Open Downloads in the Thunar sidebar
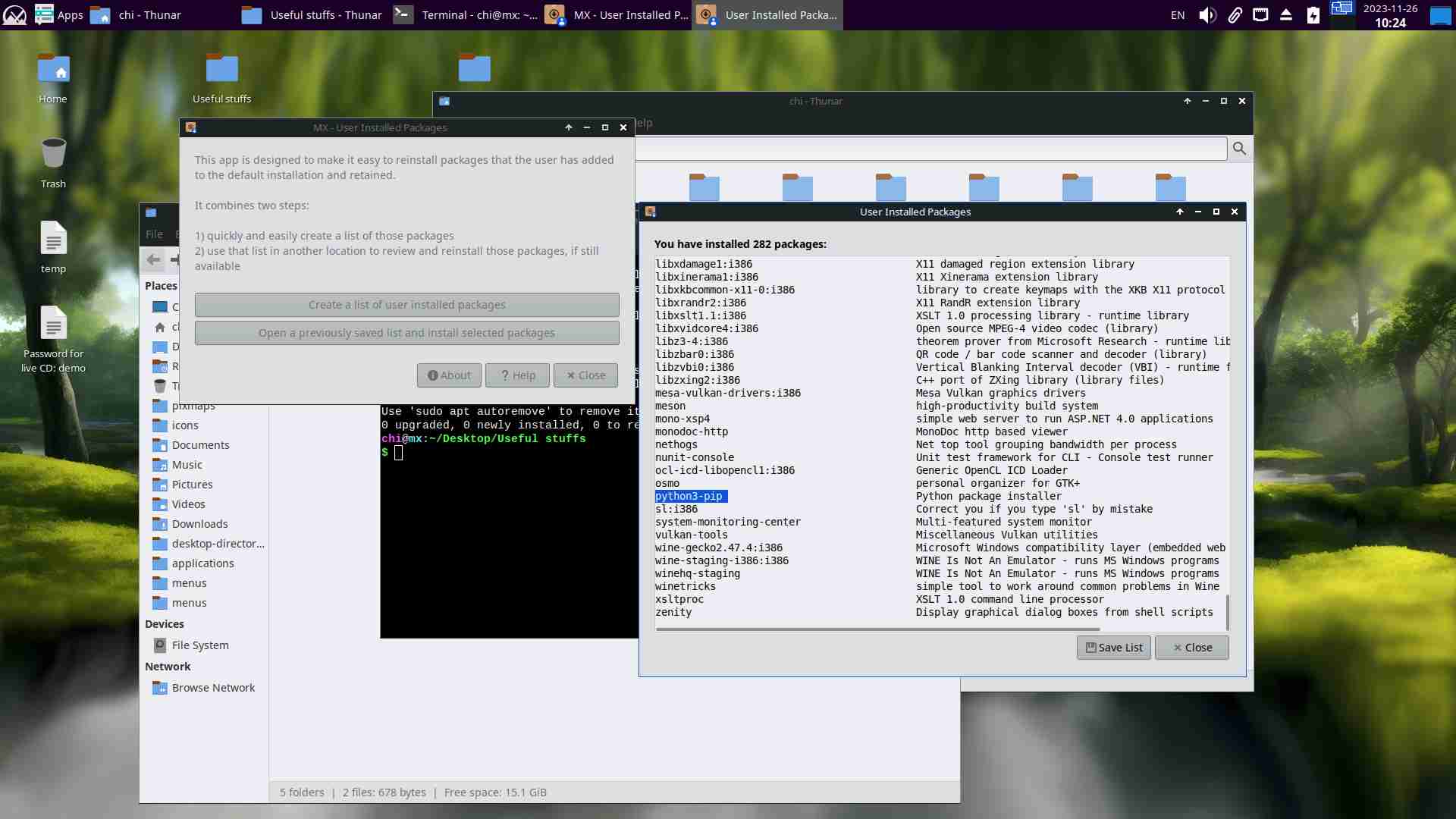The height and width of the screenshot is (819, 1456). coord(199,524)
